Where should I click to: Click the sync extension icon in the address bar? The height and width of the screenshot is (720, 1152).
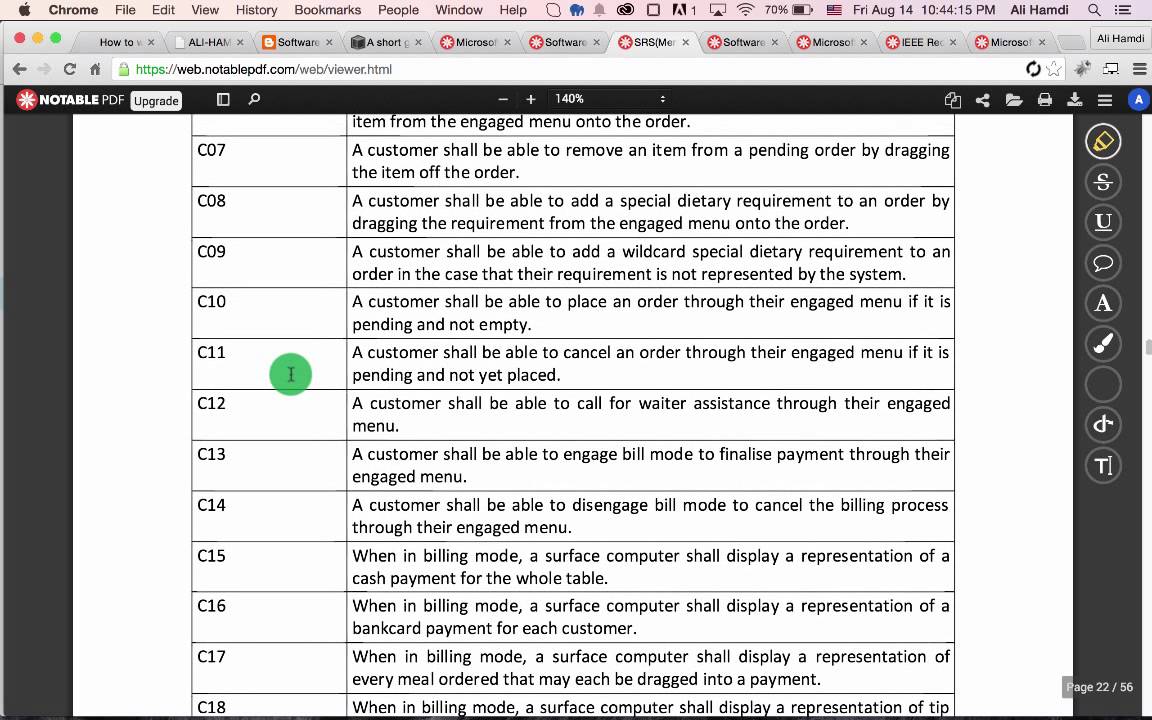click(x=1033, y=69)
